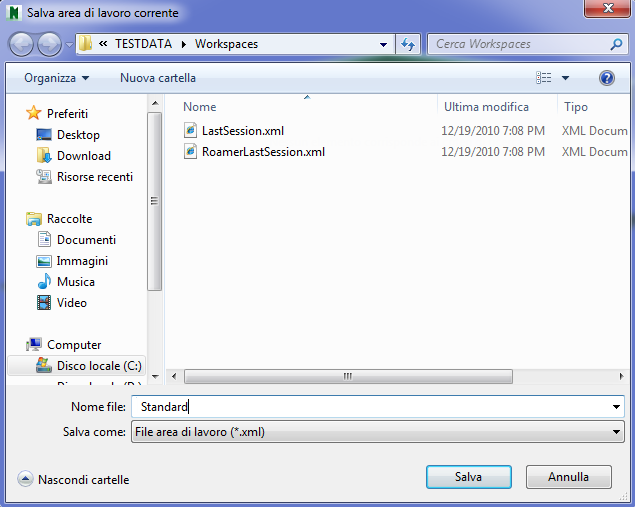Image resolution: width=635 pixels, height=507 pixels.
Task: Click the refresh button next to address bar
Action: (408, 44)
